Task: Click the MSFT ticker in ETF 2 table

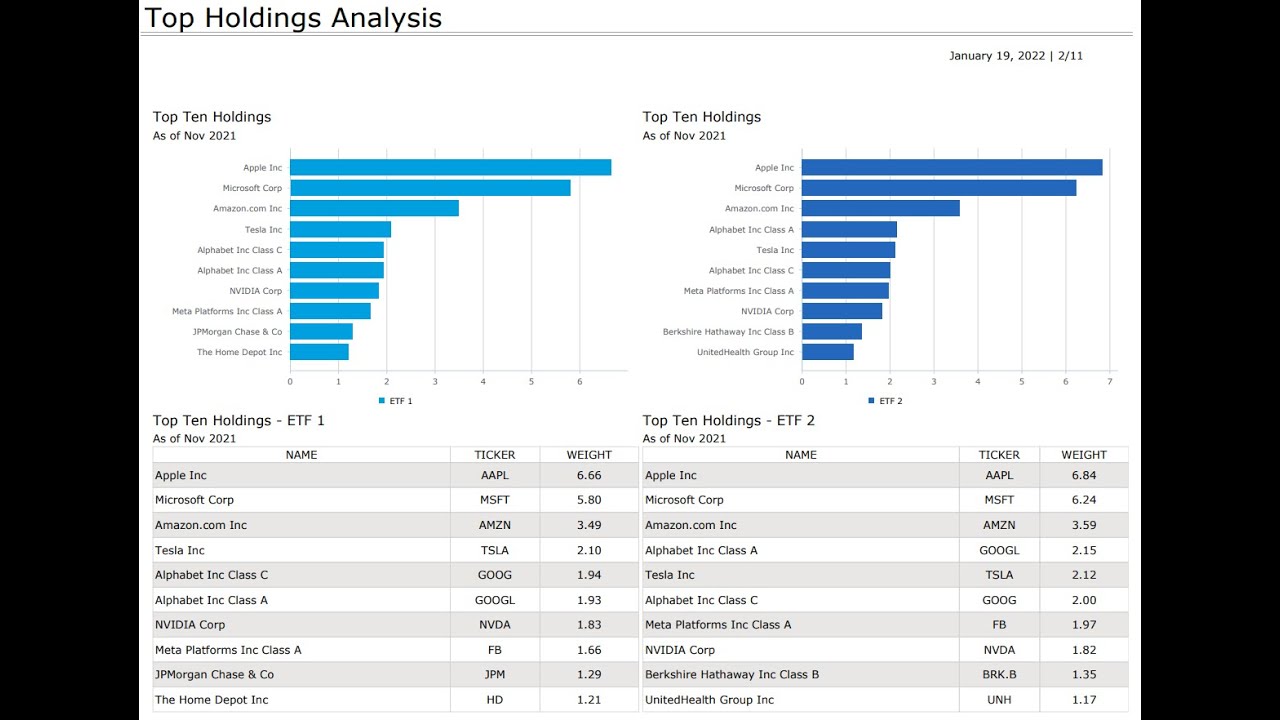Action: [x=999, y=500]
